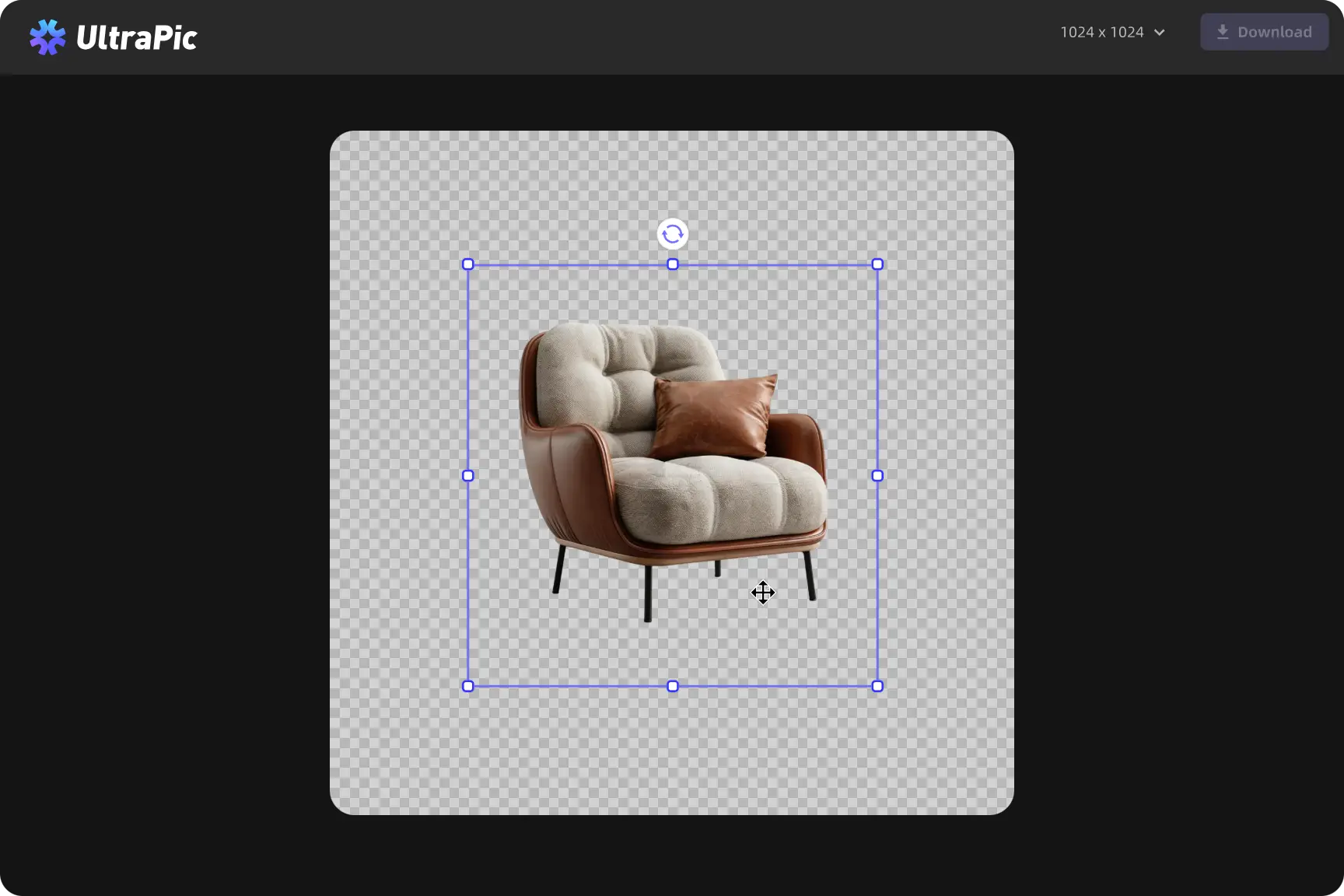Viewport: 1344px width, 896px height.
Task: Select the top-center edge resize handle
Action: (x=673, y=264)
